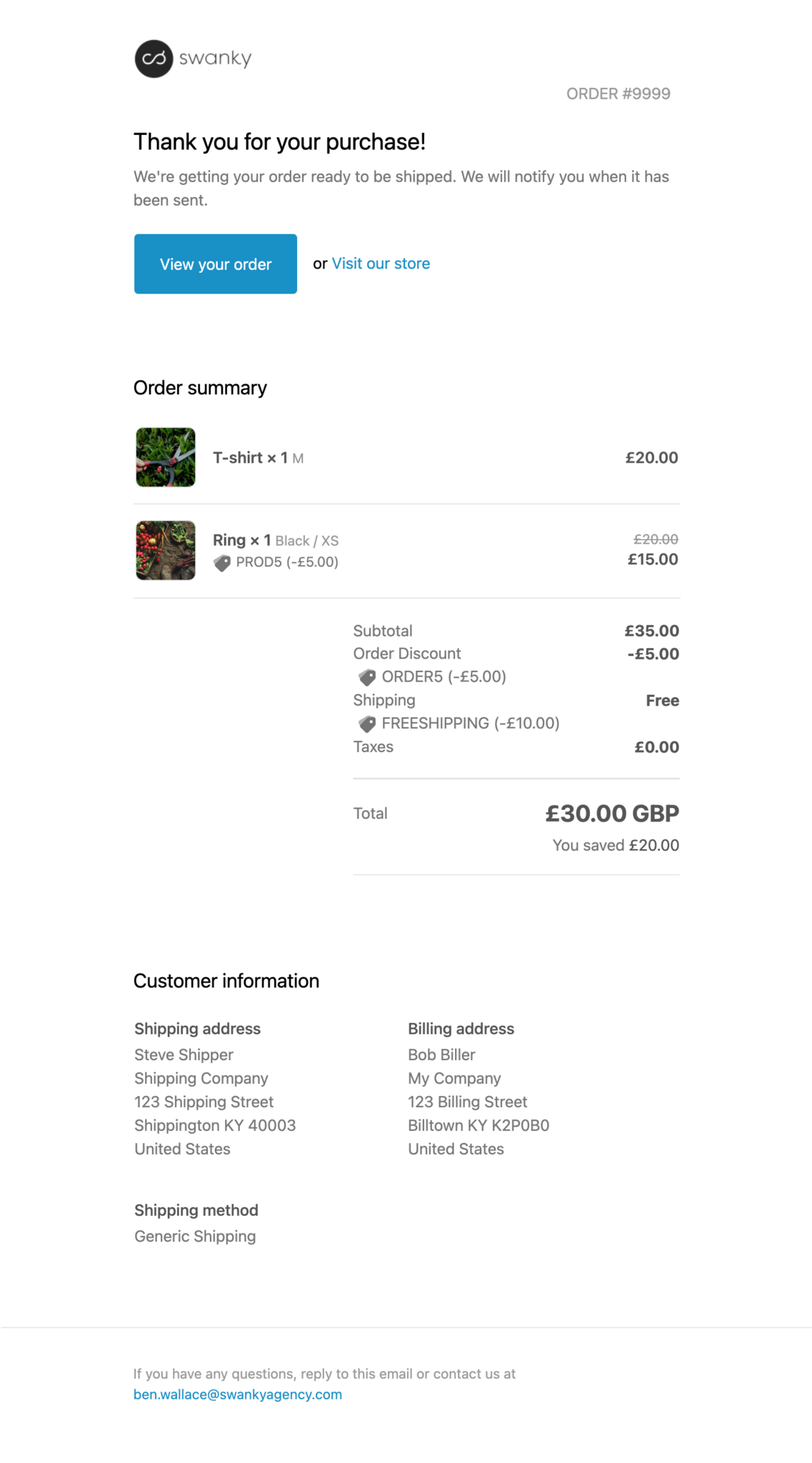Open the Ring product thumbnail
The image size is (812, 1463).
pos(166,550)
